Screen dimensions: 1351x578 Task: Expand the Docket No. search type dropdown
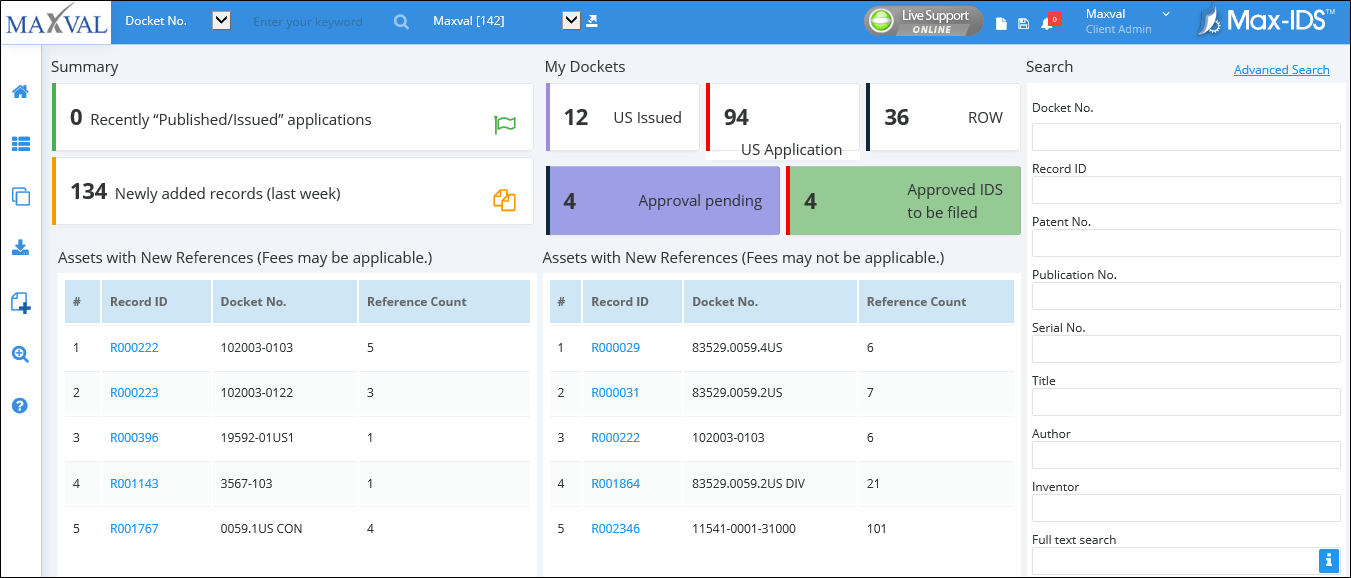pyautogui.click(x=222, y=20)
